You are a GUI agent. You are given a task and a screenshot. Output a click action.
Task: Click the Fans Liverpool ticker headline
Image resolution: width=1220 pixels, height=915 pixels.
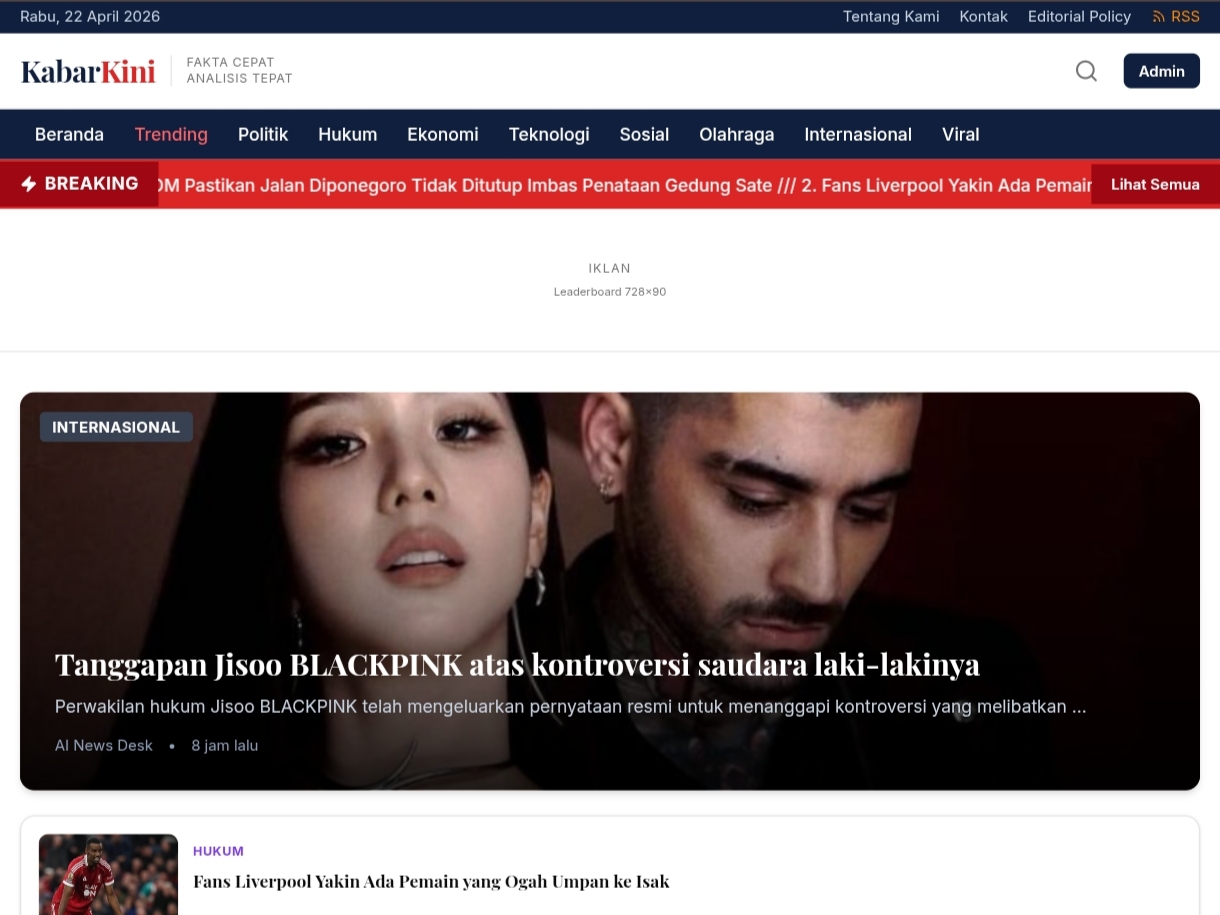(946, 185)
